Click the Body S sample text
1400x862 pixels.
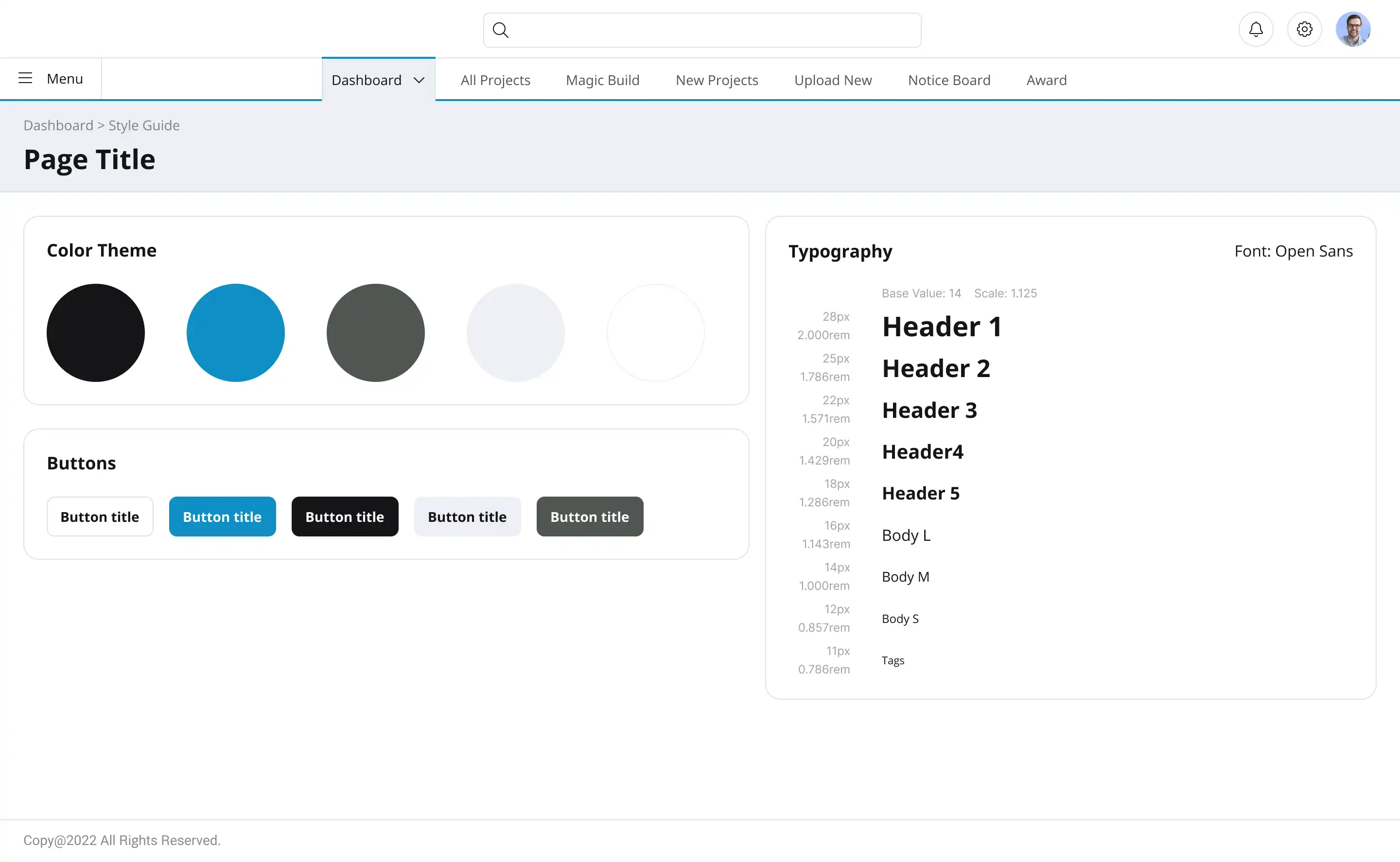pos(900,619)
